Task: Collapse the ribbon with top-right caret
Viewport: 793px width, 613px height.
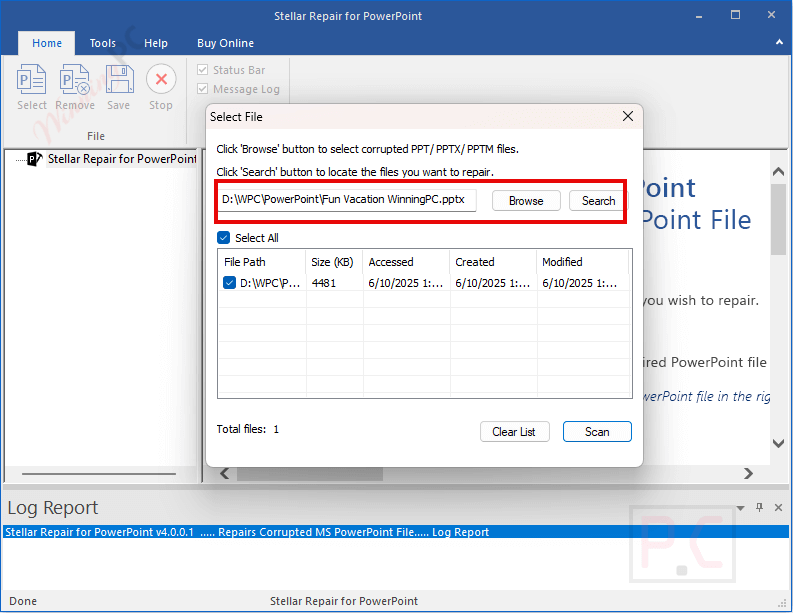Action: coord(779,42)
